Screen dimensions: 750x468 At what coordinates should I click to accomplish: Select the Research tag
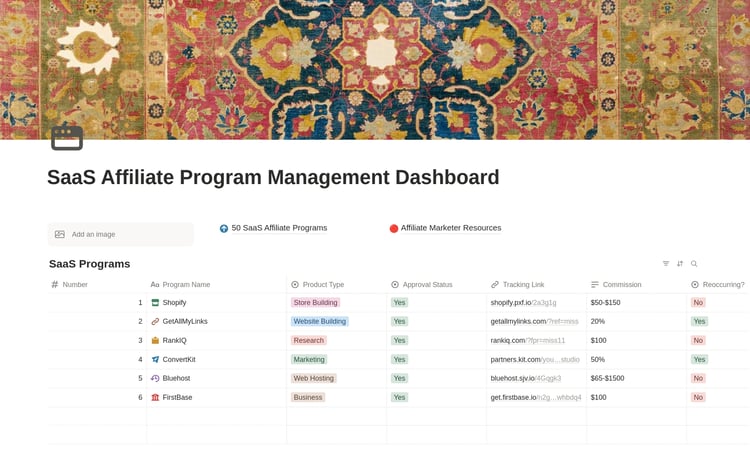click(x=309, y=340)
